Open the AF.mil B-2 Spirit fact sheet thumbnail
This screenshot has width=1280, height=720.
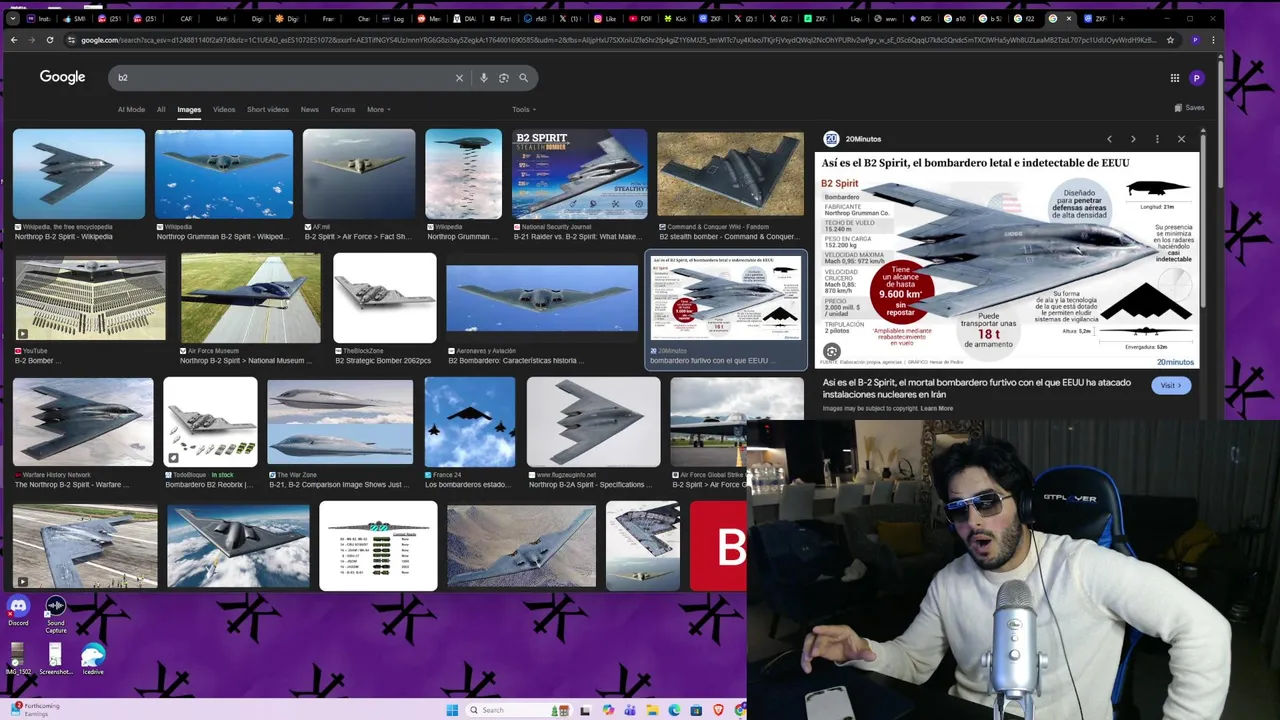pyautogui.click(x=359, y=174)
